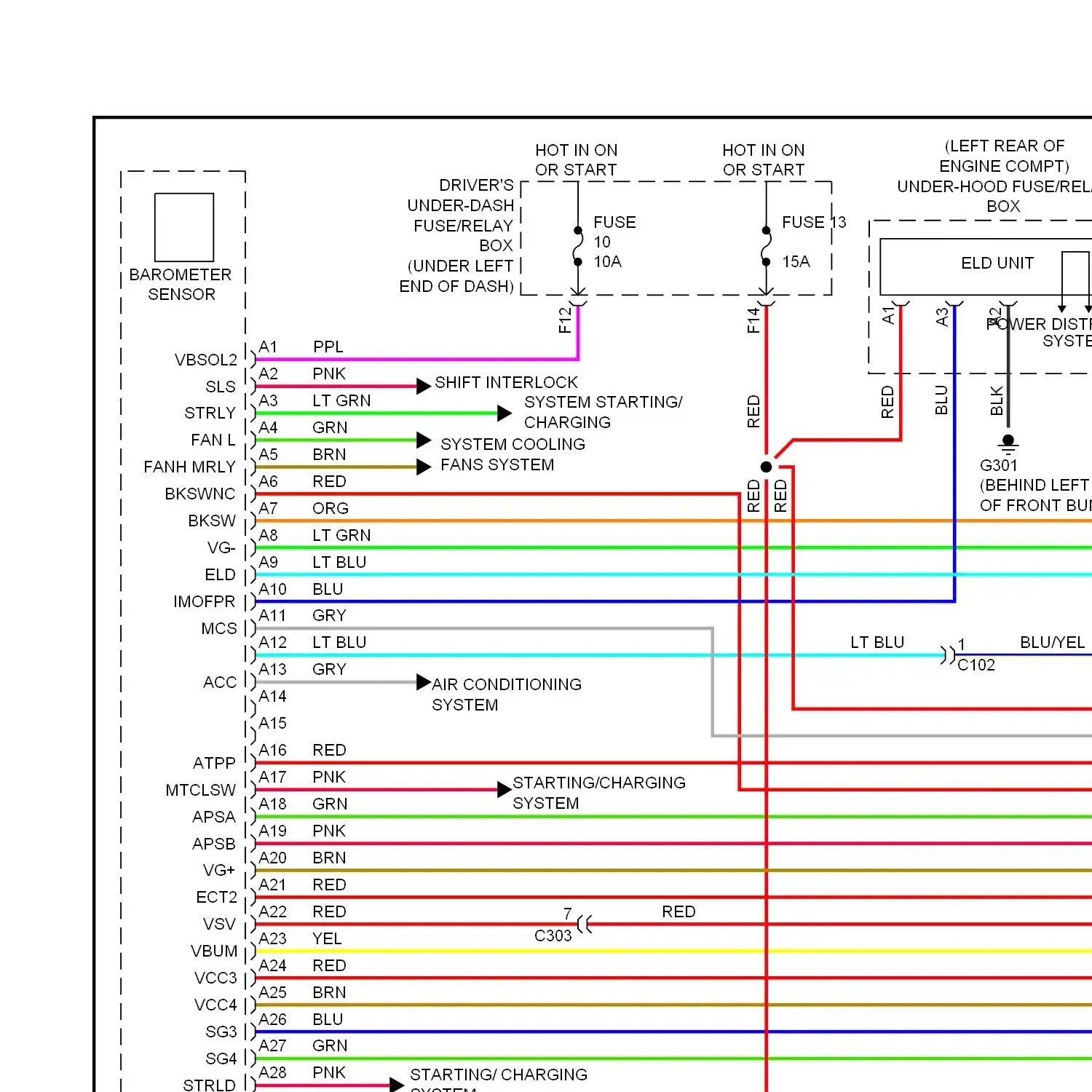Select the A7 ORG wire label
The width and height of the screenshot is (1092, 1092).
(304, 508)
